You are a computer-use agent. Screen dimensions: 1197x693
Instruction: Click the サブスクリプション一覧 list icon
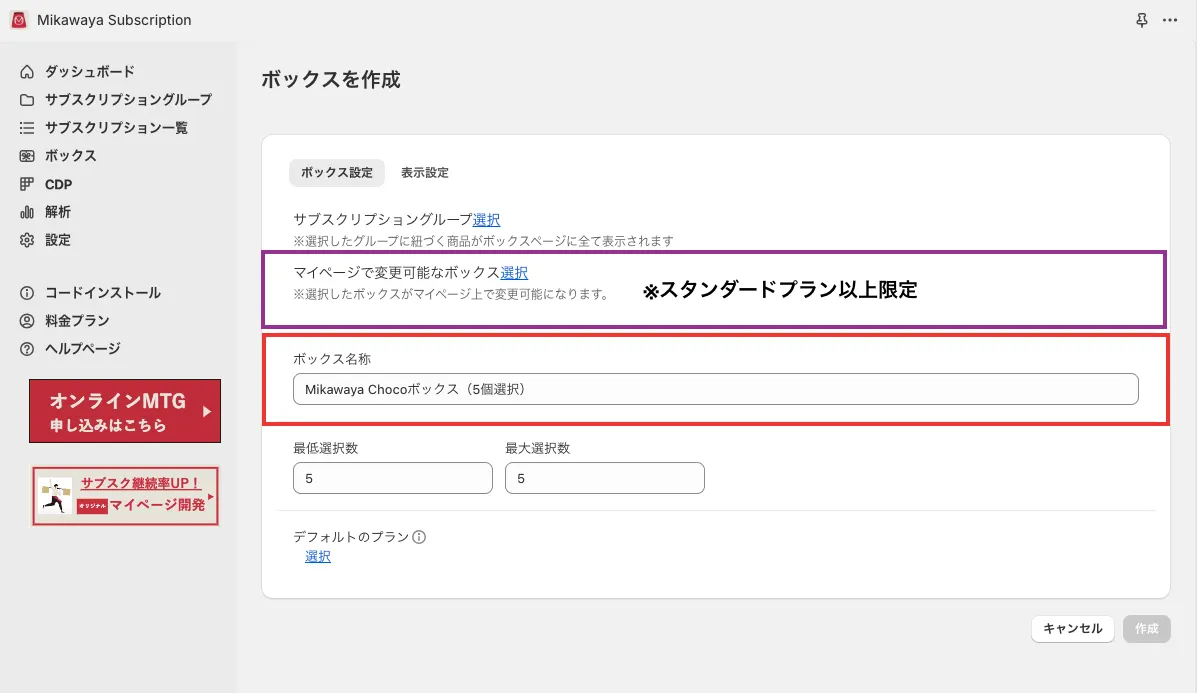click(27, 128)
